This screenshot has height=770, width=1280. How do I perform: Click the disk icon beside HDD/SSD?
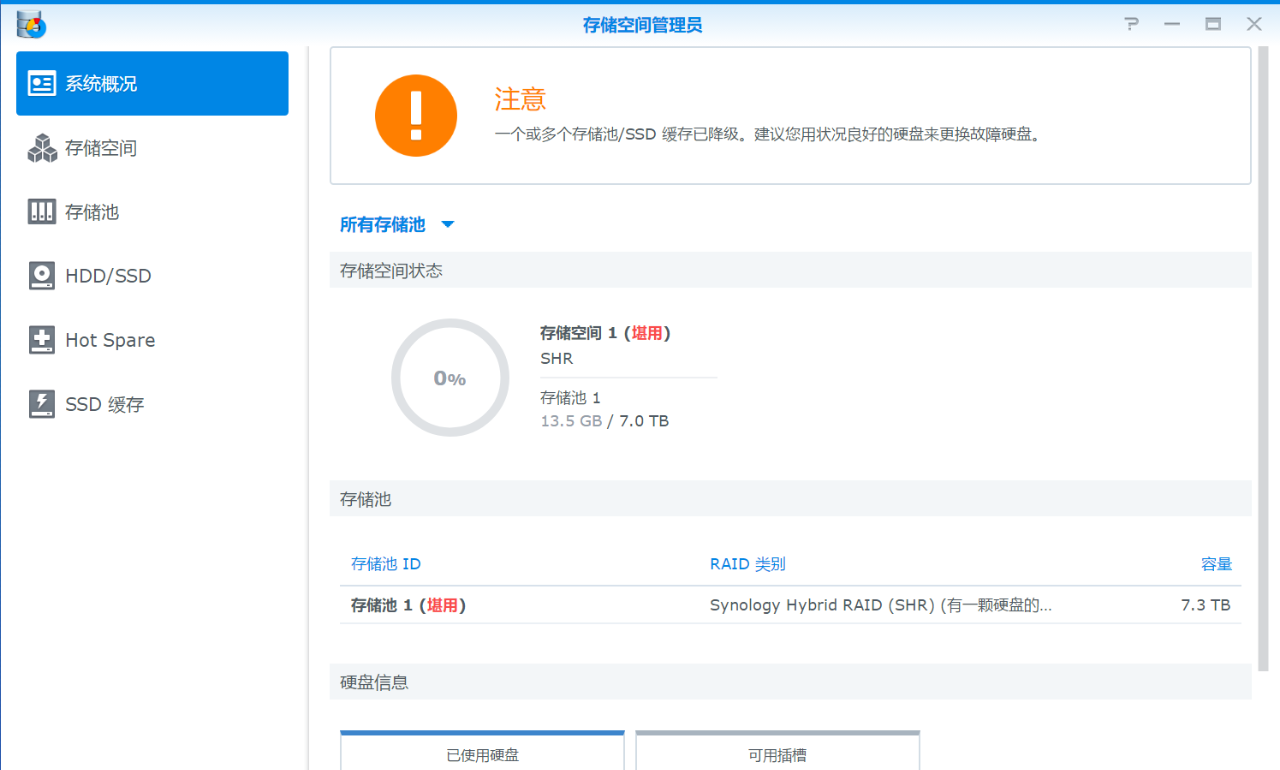coord(42,276)
